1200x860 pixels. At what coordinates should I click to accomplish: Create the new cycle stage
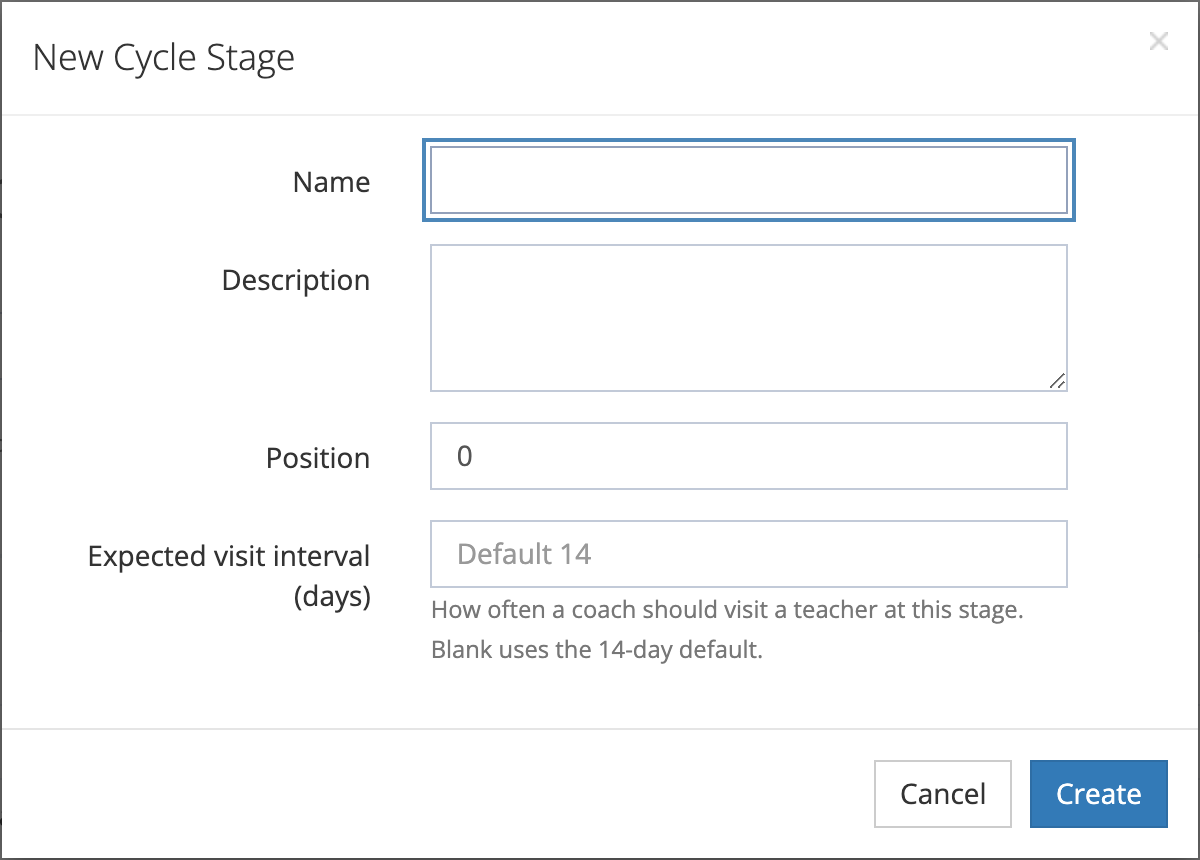click(1099, 794)
